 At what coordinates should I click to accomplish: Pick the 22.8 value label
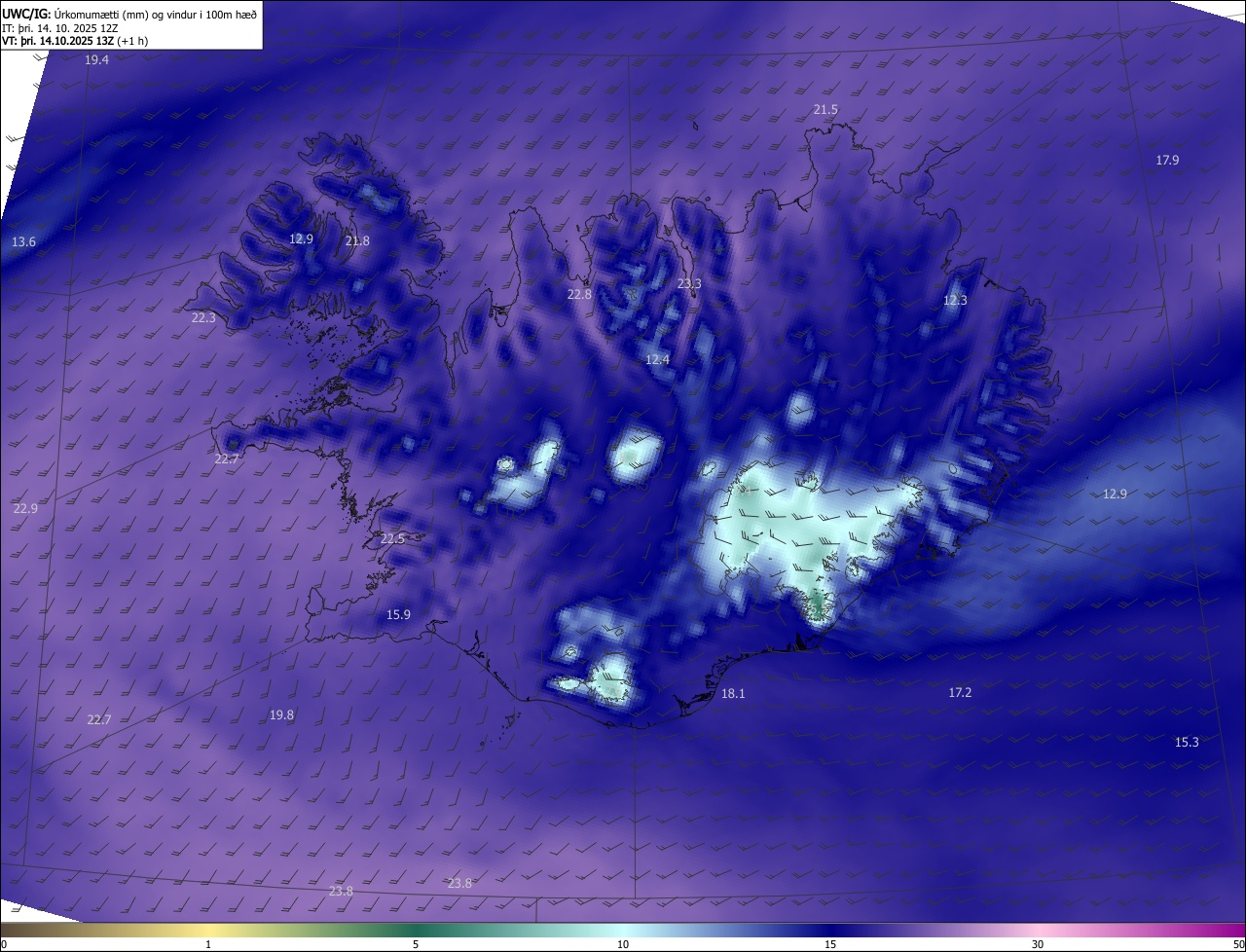(x=579, y=294)
